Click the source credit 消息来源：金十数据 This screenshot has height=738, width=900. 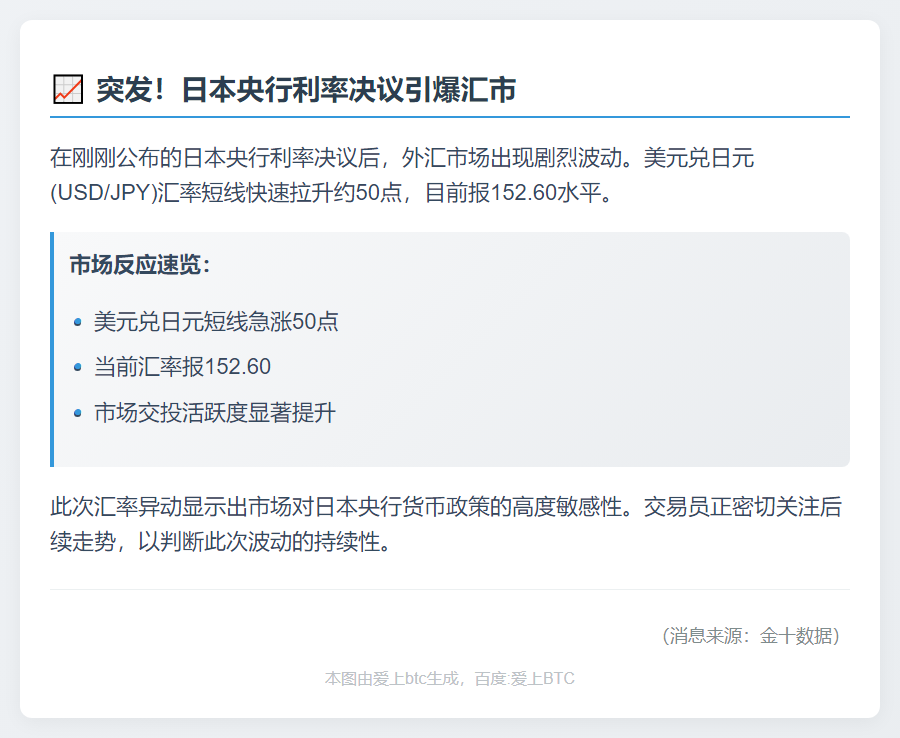coord(750,635)
